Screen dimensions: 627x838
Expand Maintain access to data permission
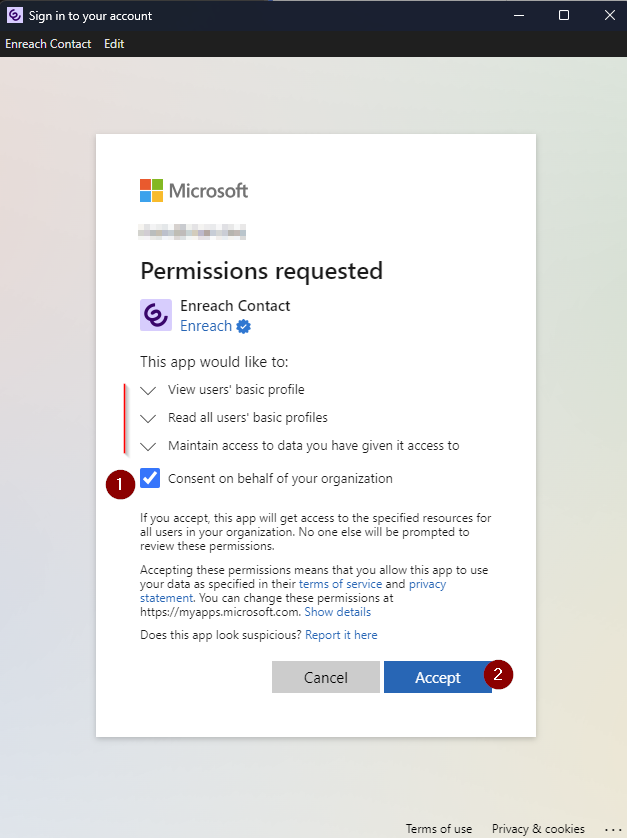pos(149,446)
